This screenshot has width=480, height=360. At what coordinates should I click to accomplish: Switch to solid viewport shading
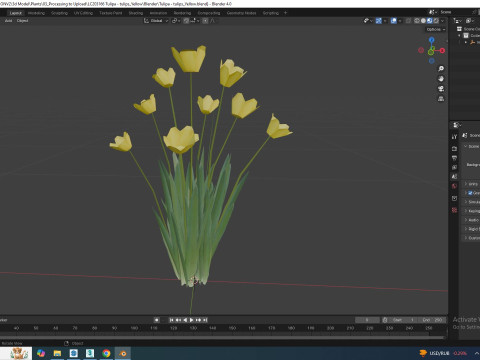pos(423,21)
